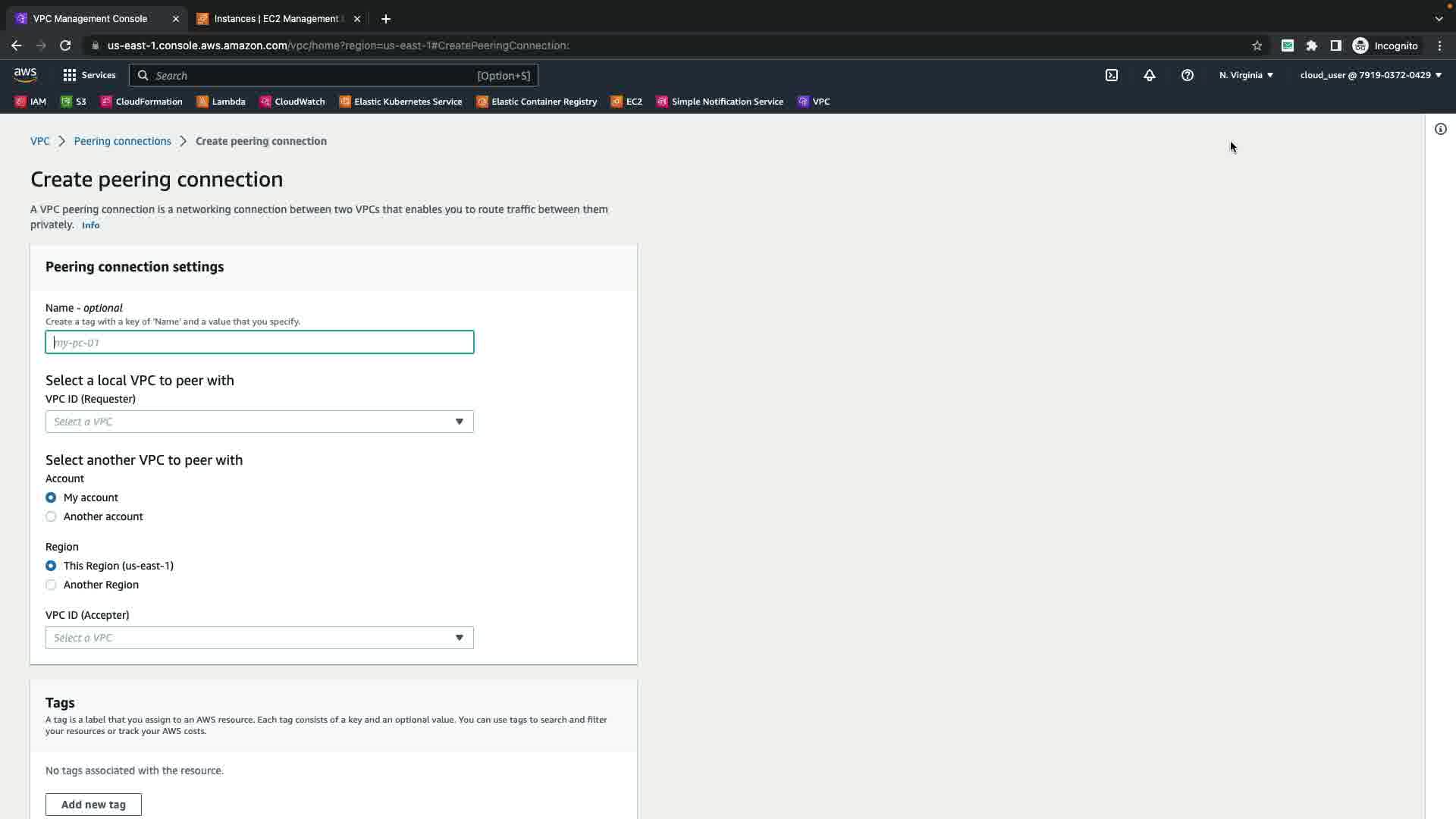
Task: Select the Another Region radio option
Action: point(51,585)
